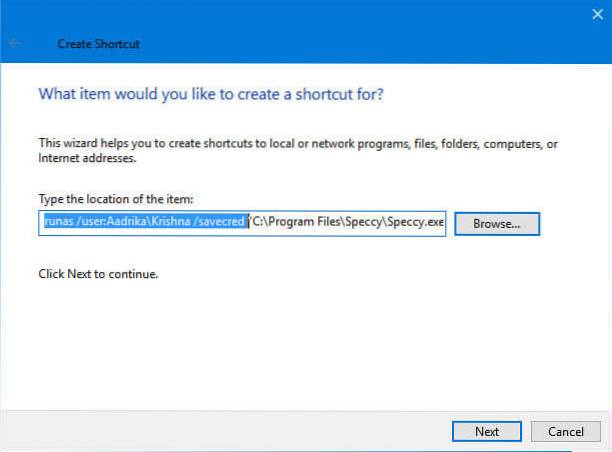This screenshot has height=452, width=612.
Task: Click the 'What item would you like' heading
Action: coord(211,95)
